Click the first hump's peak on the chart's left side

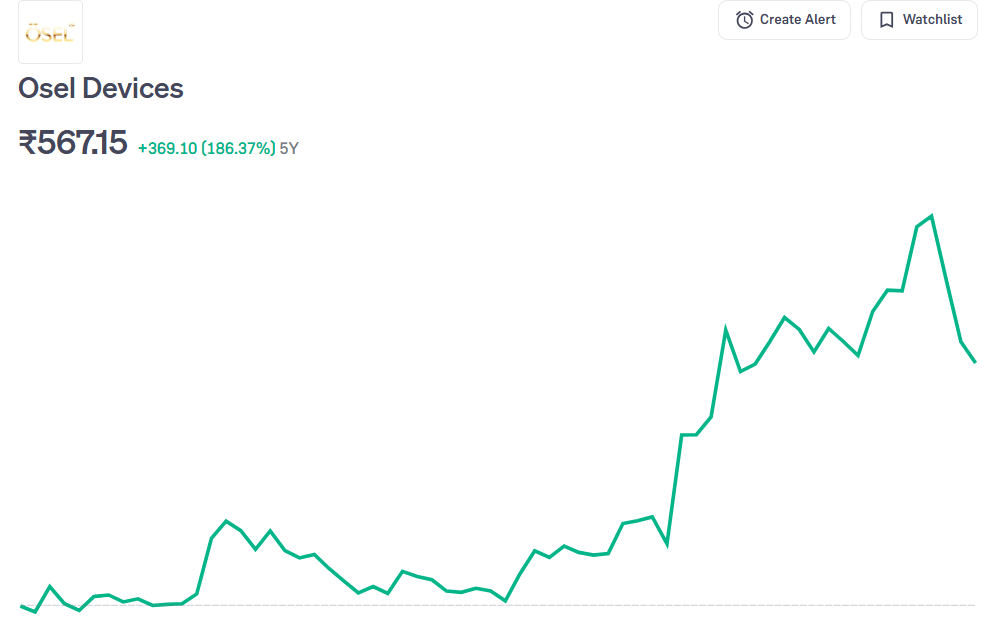click(x=227, y=521)
